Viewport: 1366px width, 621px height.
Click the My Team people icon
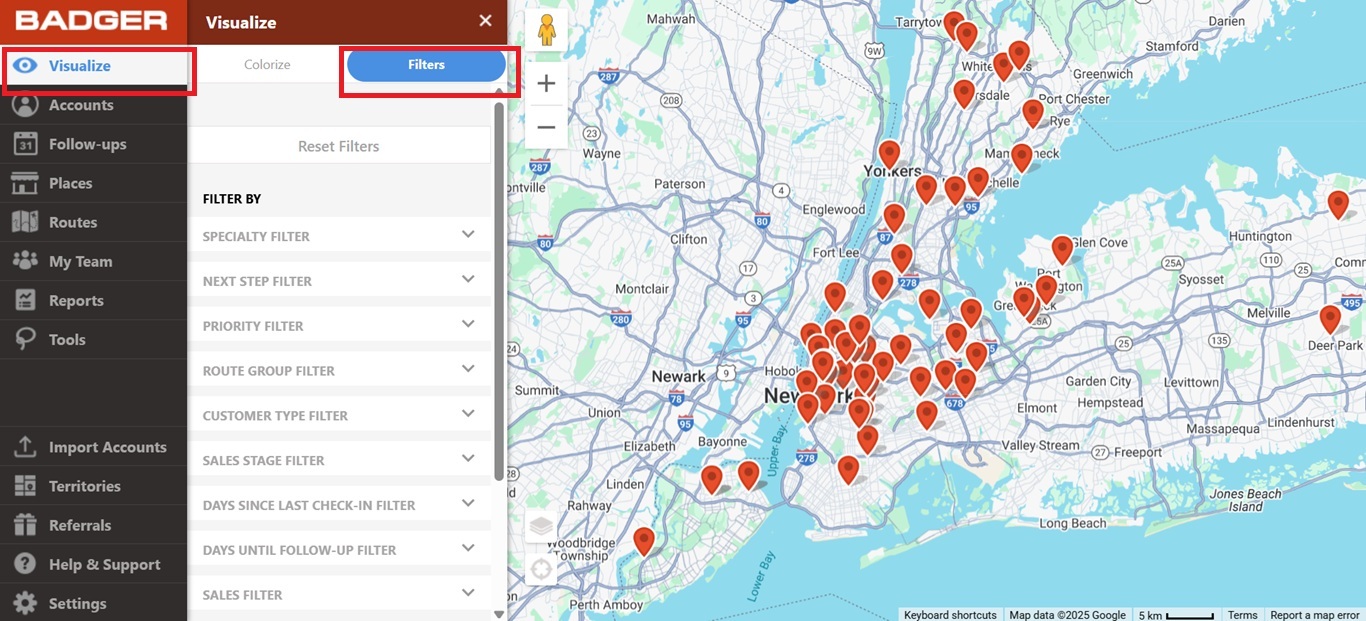point(25,261)
